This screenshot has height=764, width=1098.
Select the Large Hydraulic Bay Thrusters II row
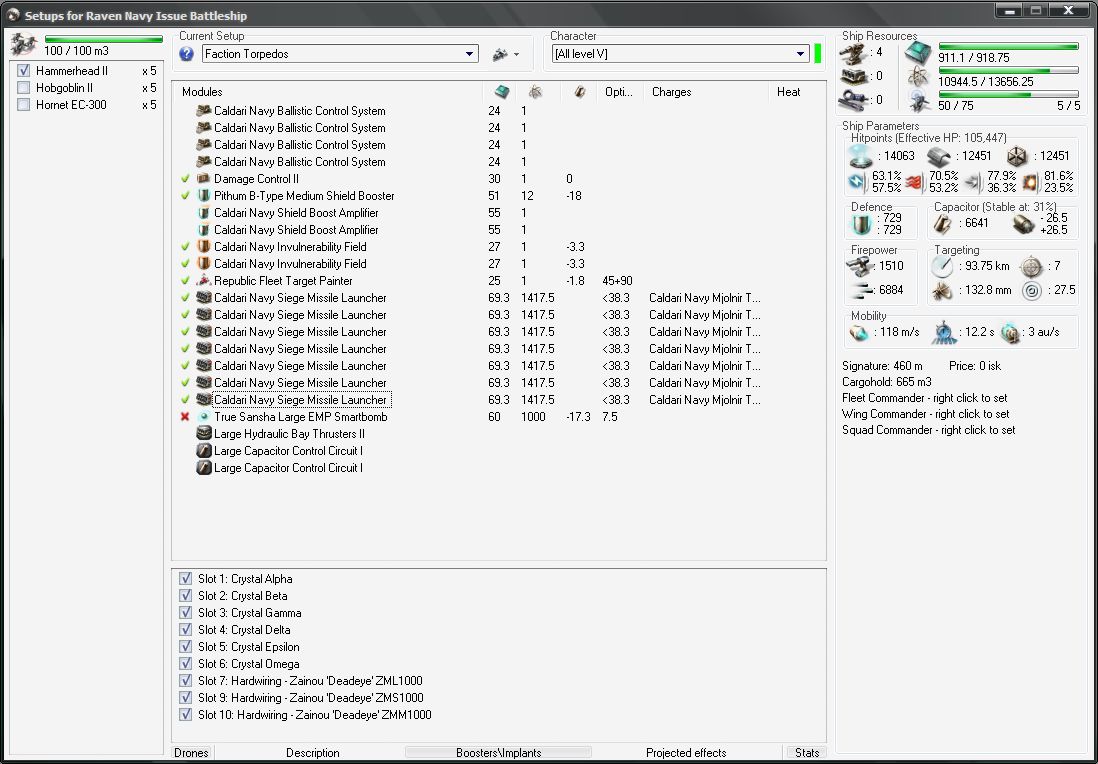coord(499,433)
